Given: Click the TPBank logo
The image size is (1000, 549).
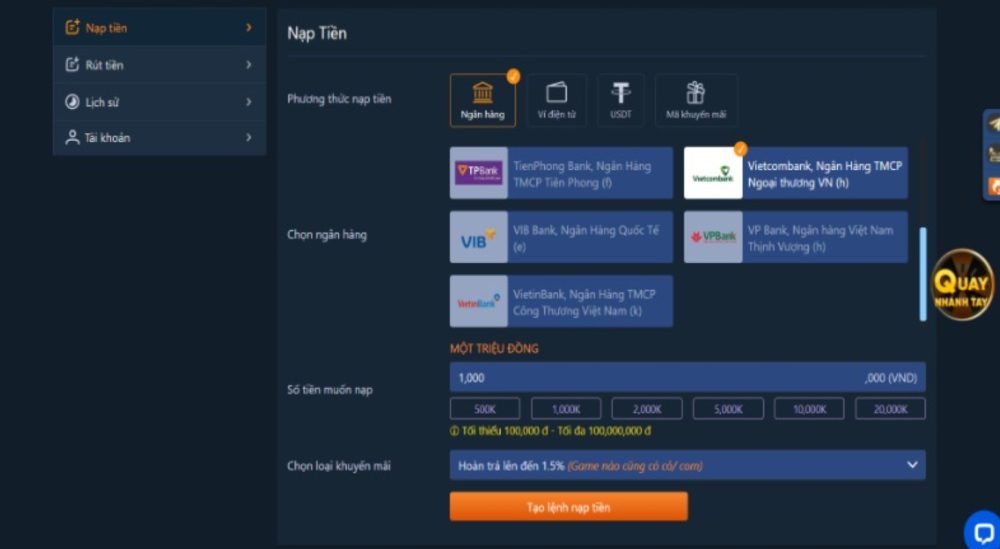Looking at the screenshot, I should 479,173.
